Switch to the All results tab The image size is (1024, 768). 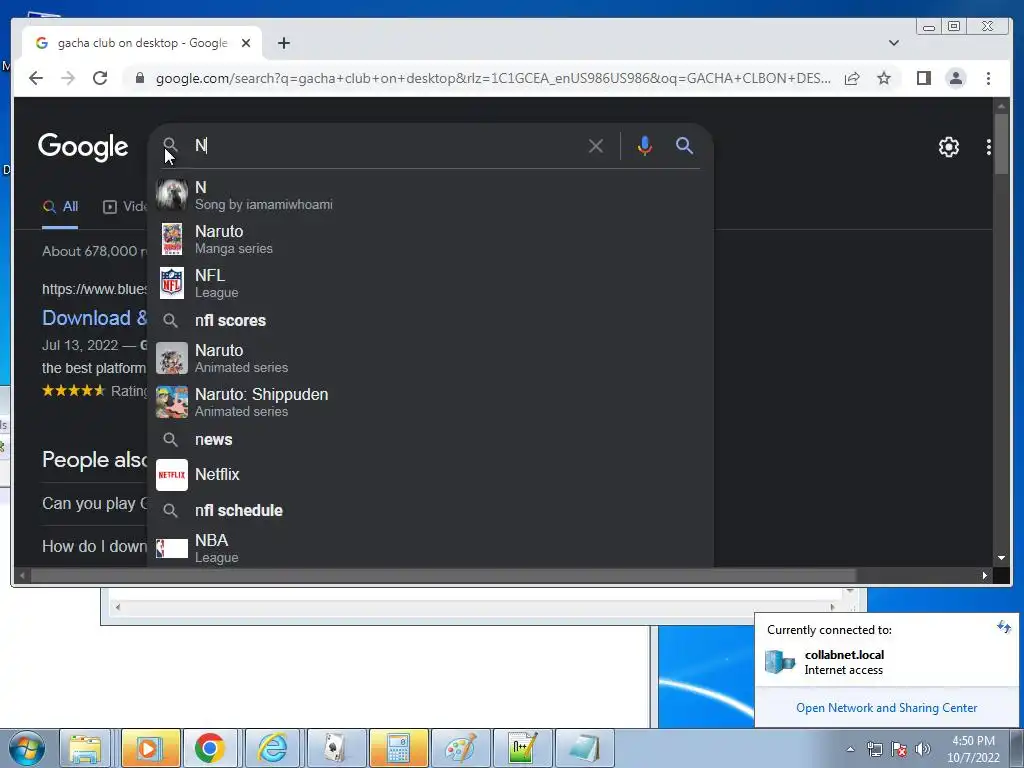(x=60, y=207)
